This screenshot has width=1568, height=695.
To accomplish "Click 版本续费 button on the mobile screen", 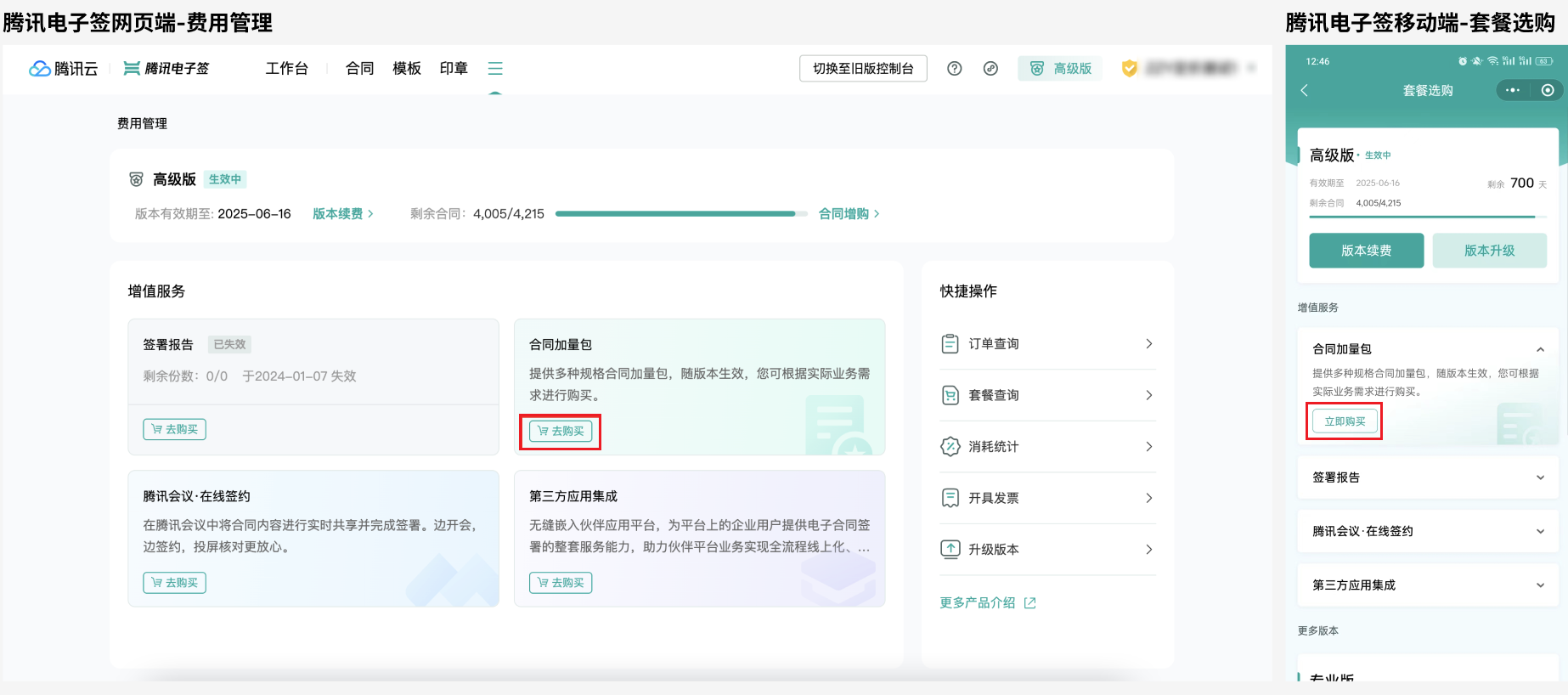I will 1367,251.
